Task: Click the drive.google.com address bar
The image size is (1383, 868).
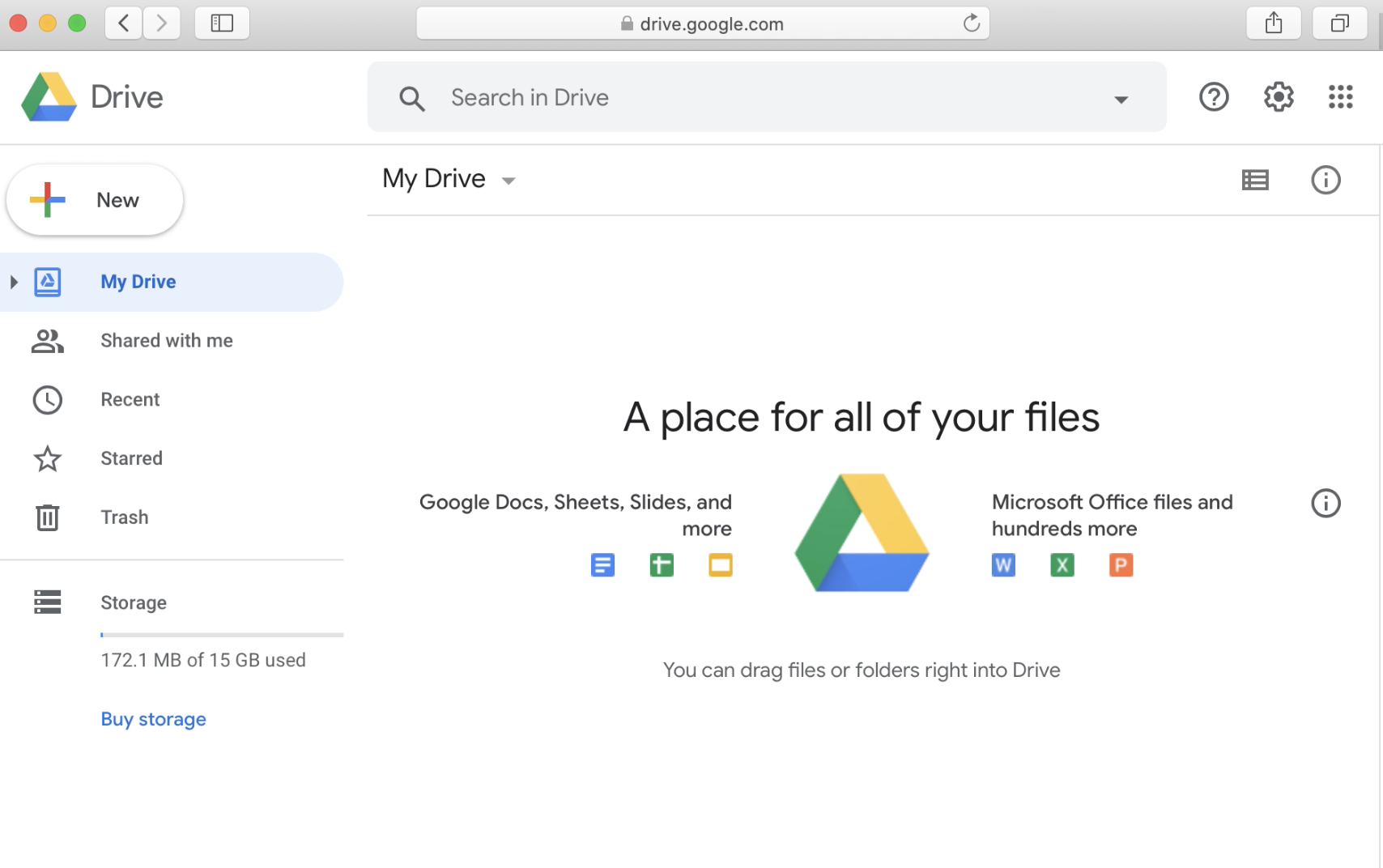Action: pos(703,23)
